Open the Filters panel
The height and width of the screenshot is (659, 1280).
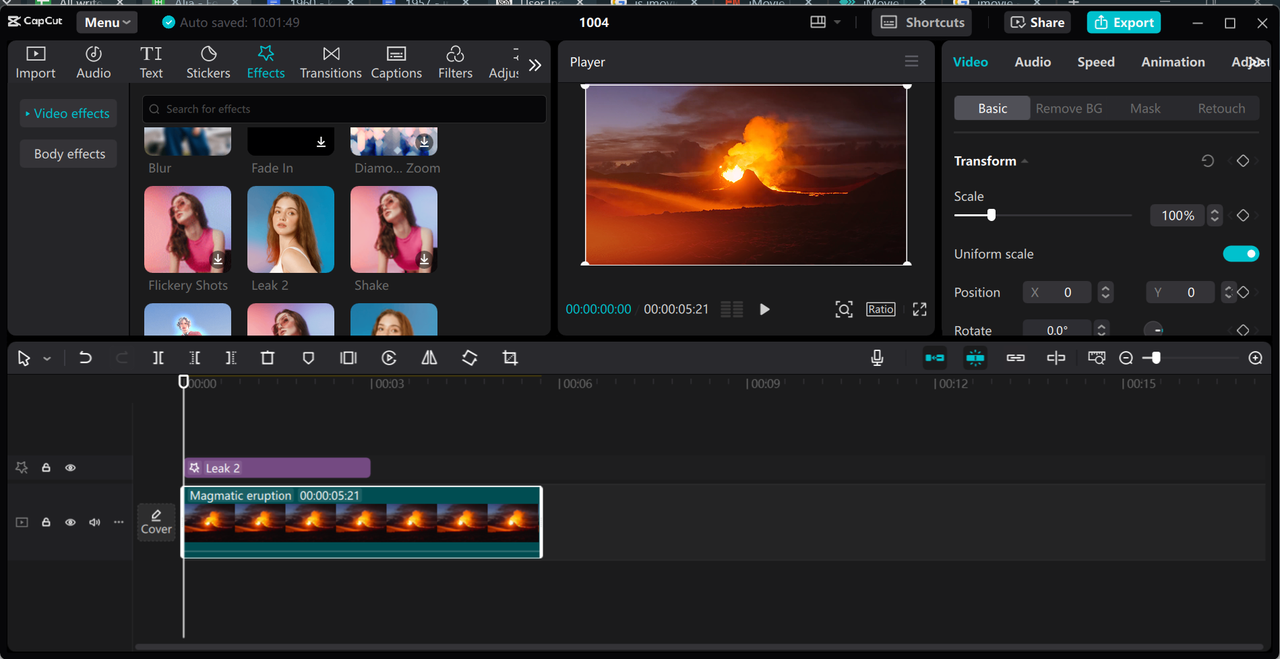[x=455, y=62]
